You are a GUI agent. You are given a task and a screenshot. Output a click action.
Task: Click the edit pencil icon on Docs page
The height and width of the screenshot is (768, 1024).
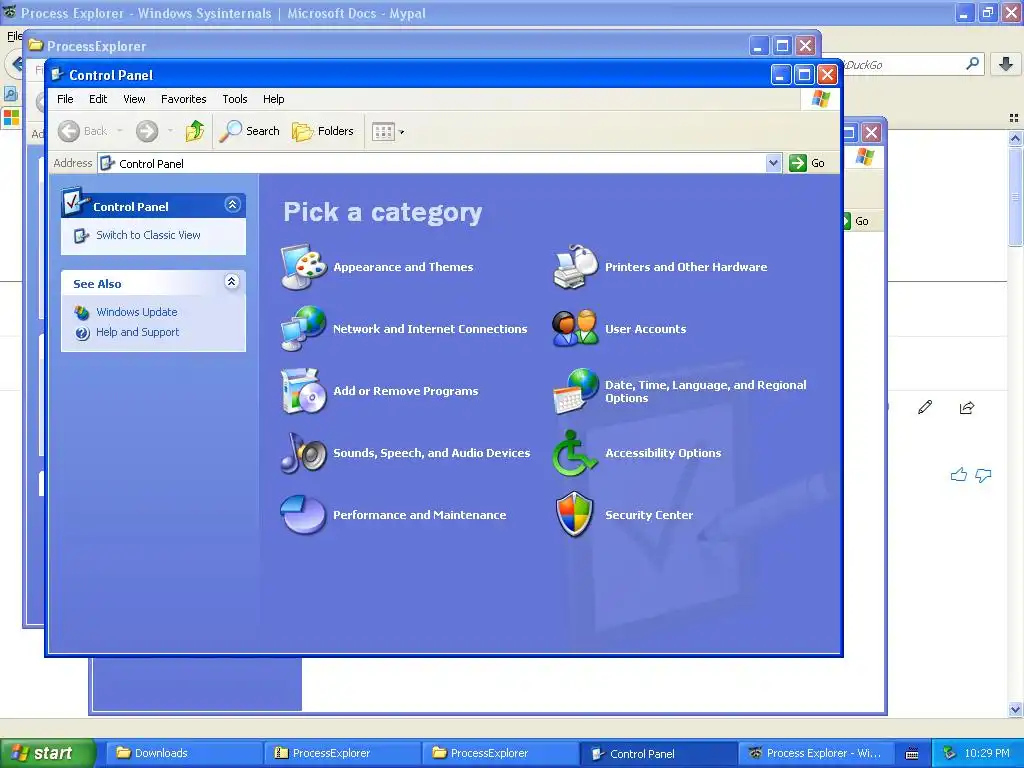pos(925,408)
